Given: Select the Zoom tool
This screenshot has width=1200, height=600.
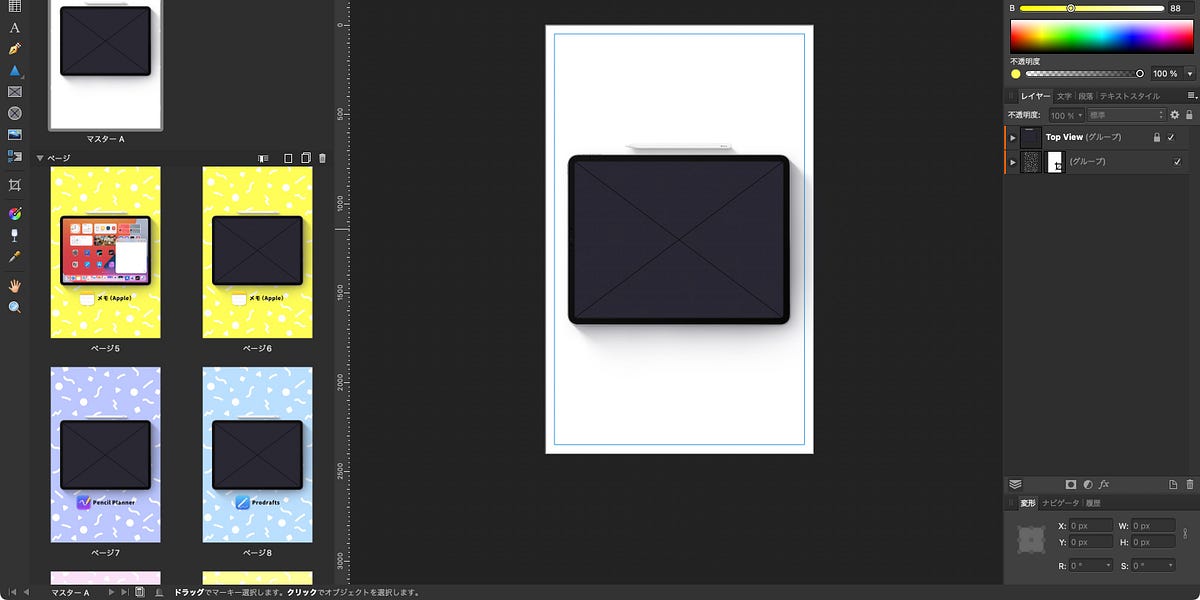Looking at the screenshot, I should pyautogui.click(x=14, y=307).
